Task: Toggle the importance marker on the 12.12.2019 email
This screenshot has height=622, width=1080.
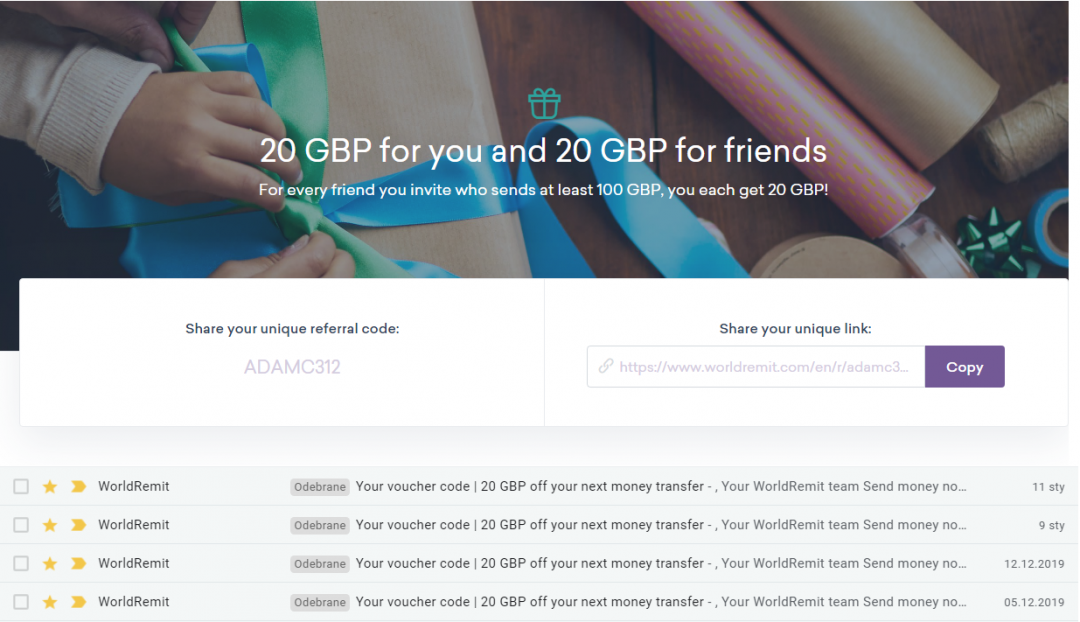Action: (x=78, y=564)
